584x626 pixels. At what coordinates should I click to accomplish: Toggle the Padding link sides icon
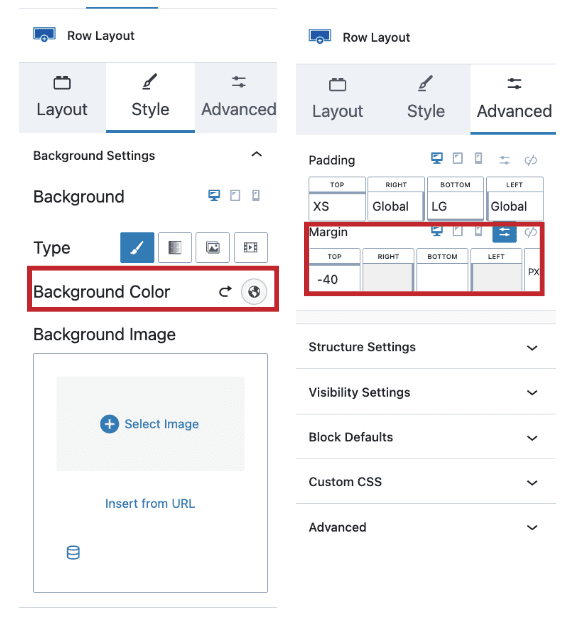click(531, 160)
